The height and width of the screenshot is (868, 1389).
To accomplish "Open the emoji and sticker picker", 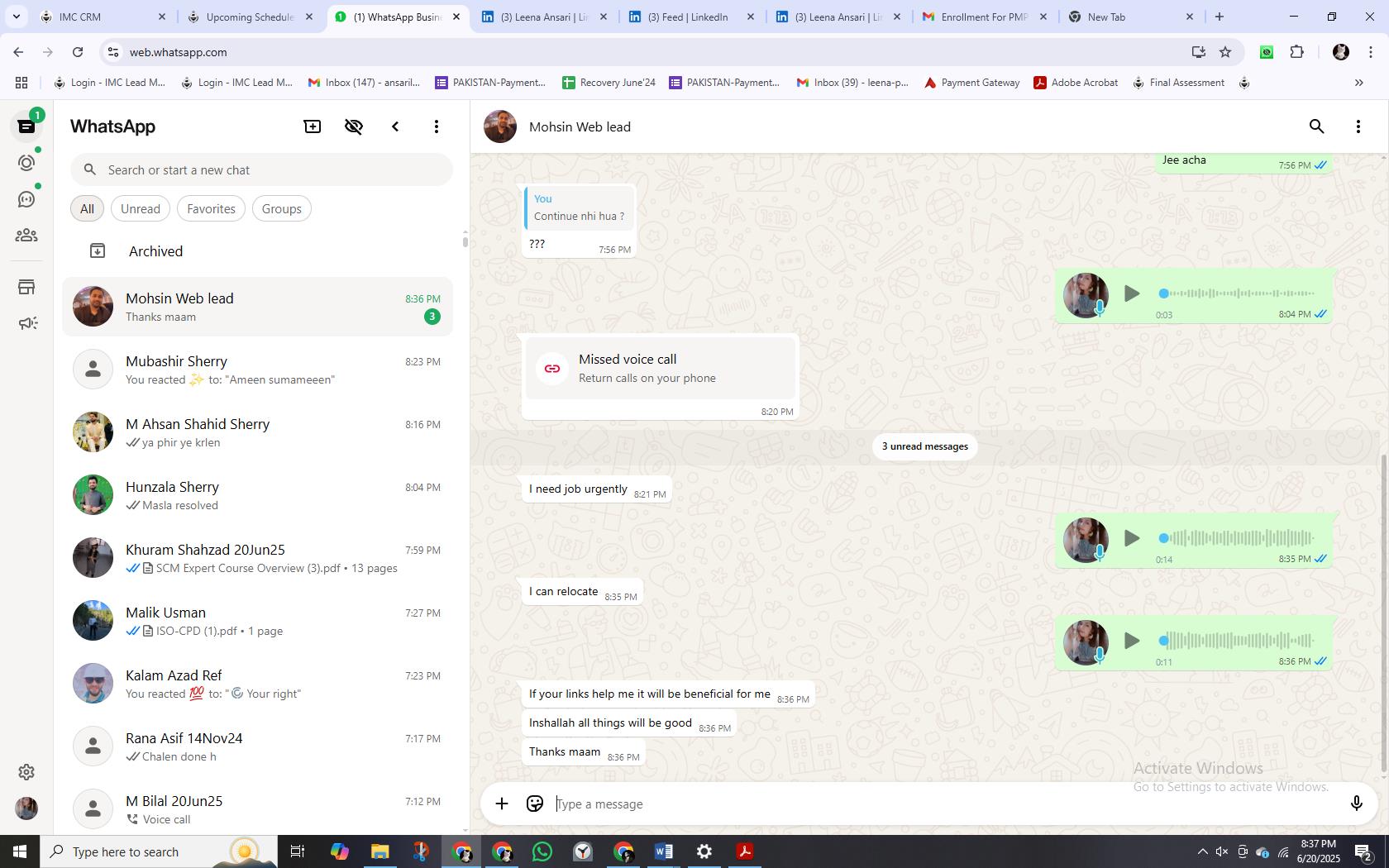I will coord(535,804).
